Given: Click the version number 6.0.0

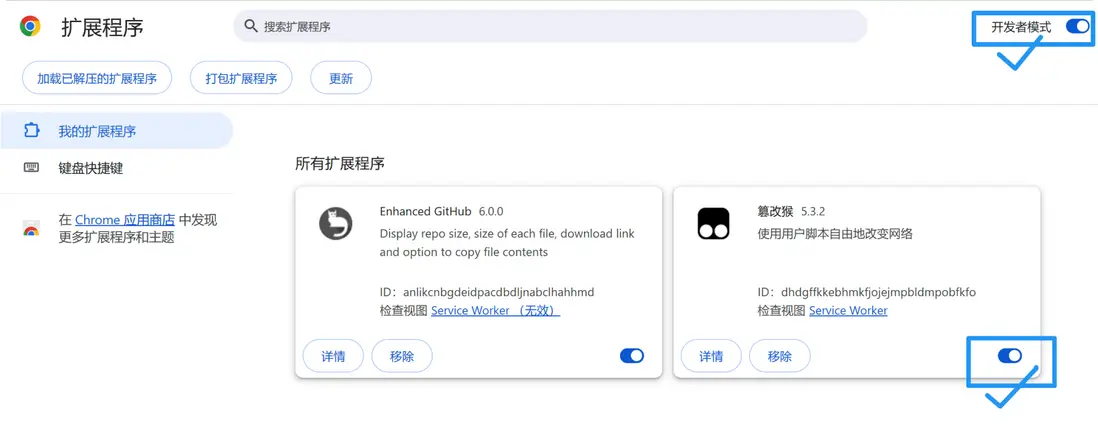Looking at the screenshot, I should (491, 211).
